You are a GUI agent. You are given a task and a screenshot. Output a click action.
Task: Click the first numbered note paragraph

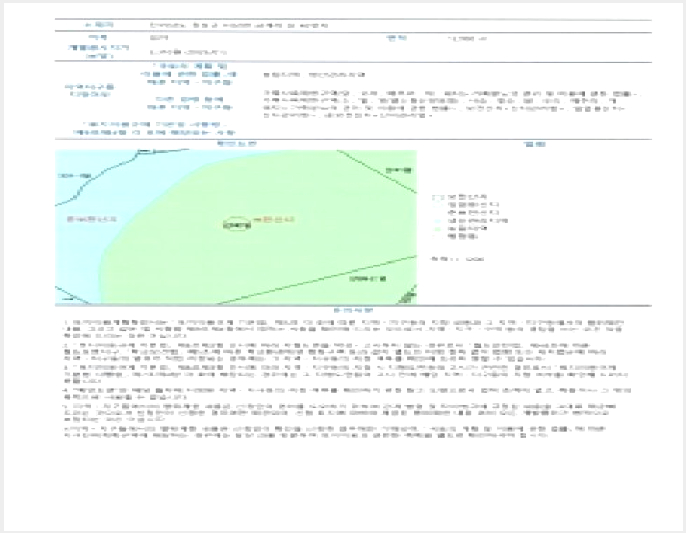pos(343,329)
